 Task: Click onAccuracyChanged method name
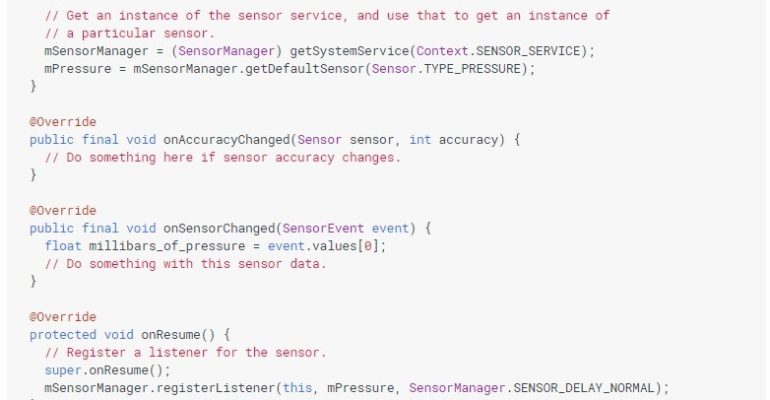[226, 140]
